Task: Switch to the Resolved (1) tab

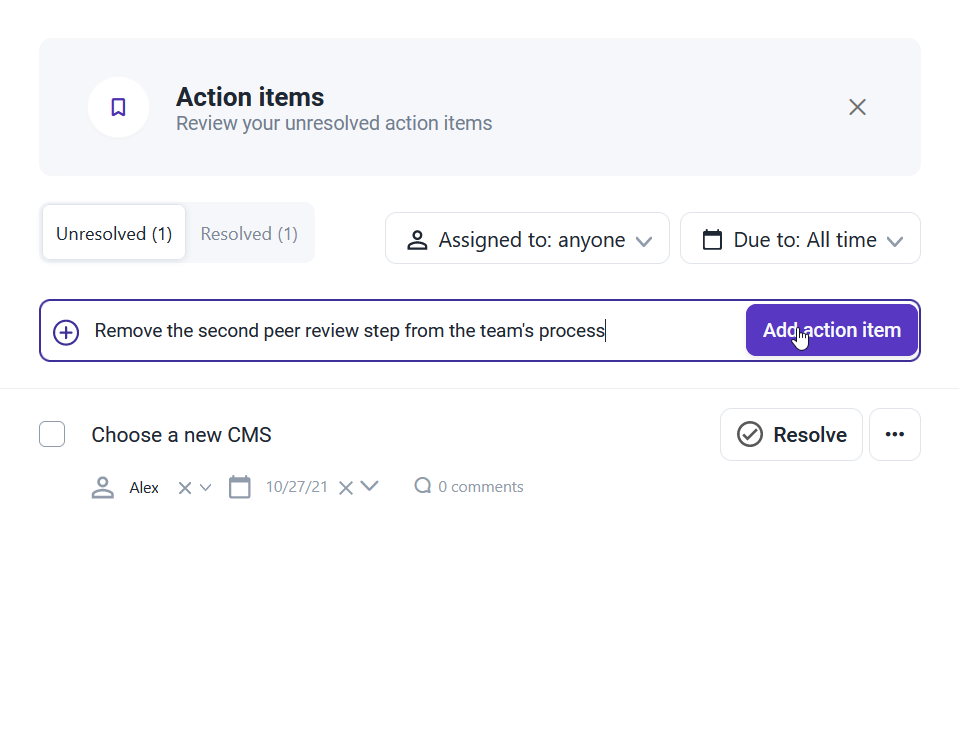Action: [x=249, y=233]
